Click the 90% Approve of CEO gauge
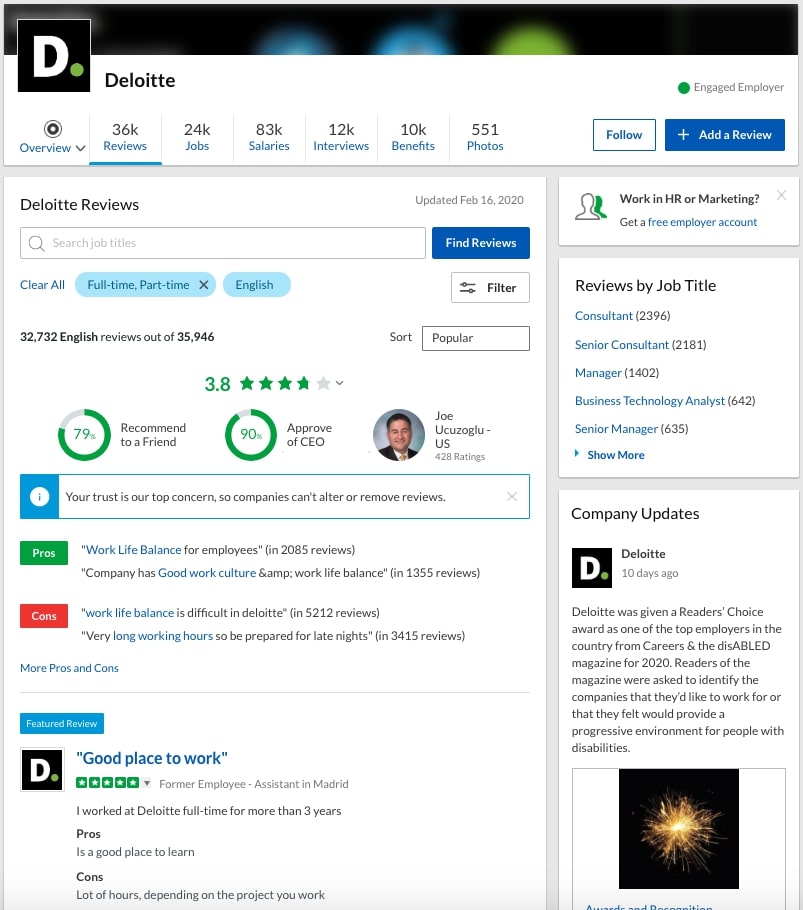This screenshot has width=803, height=910. point(251,435)
